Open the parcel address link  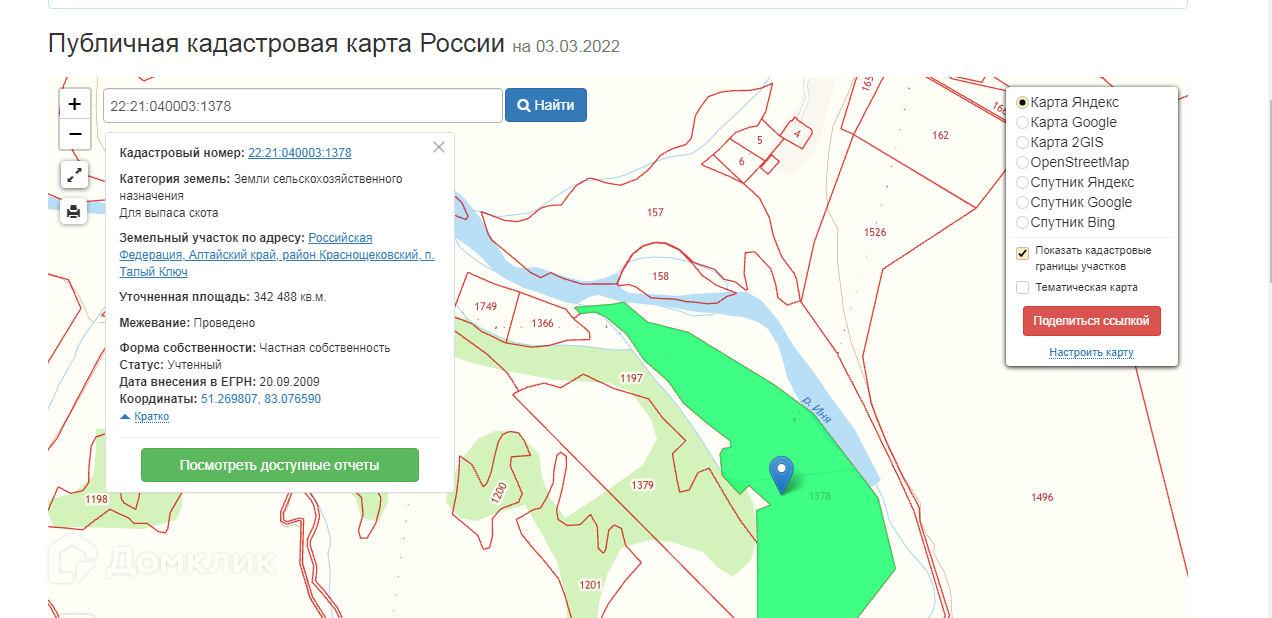point(277,255)
